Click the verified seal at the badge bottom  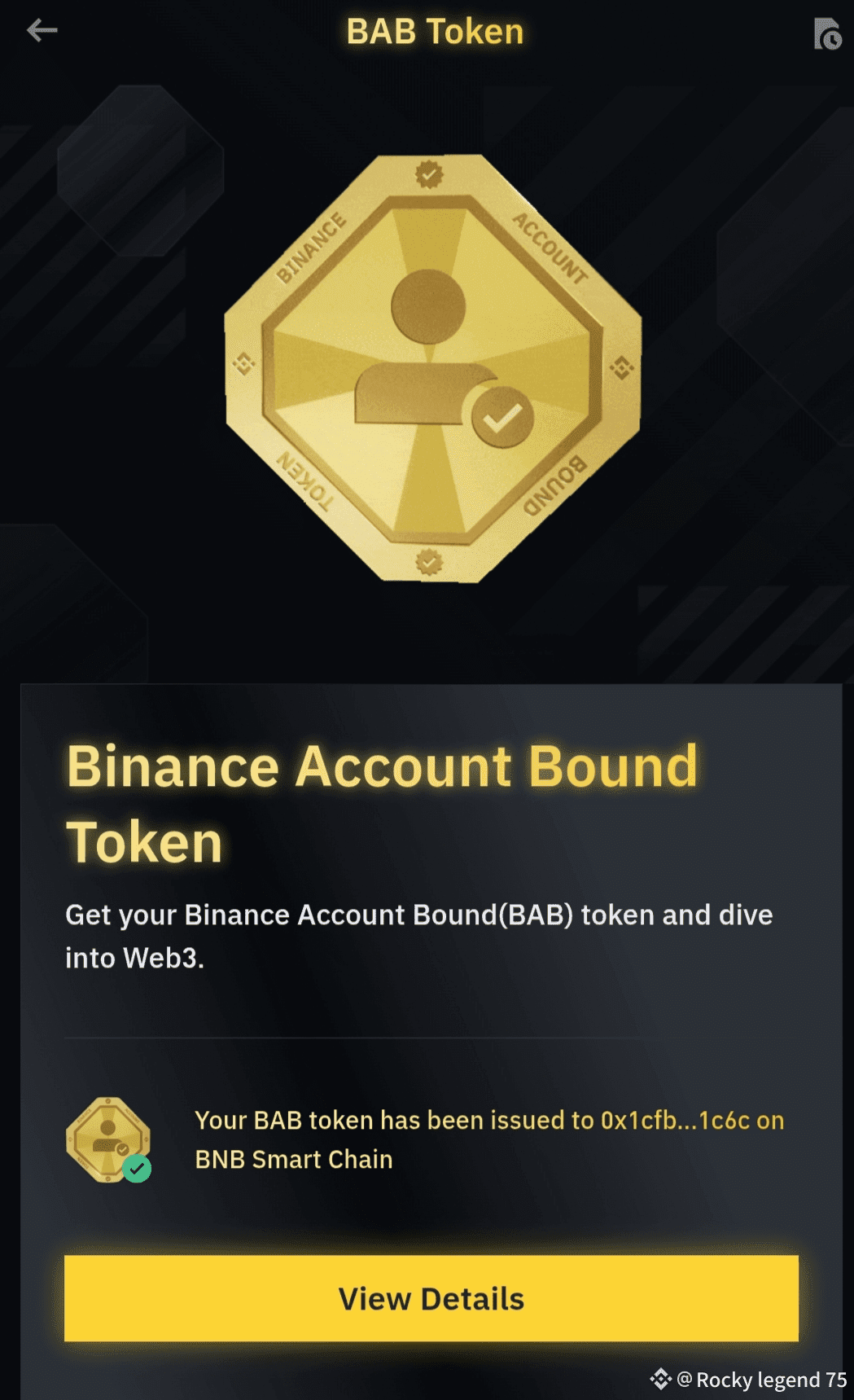point(429,562)
